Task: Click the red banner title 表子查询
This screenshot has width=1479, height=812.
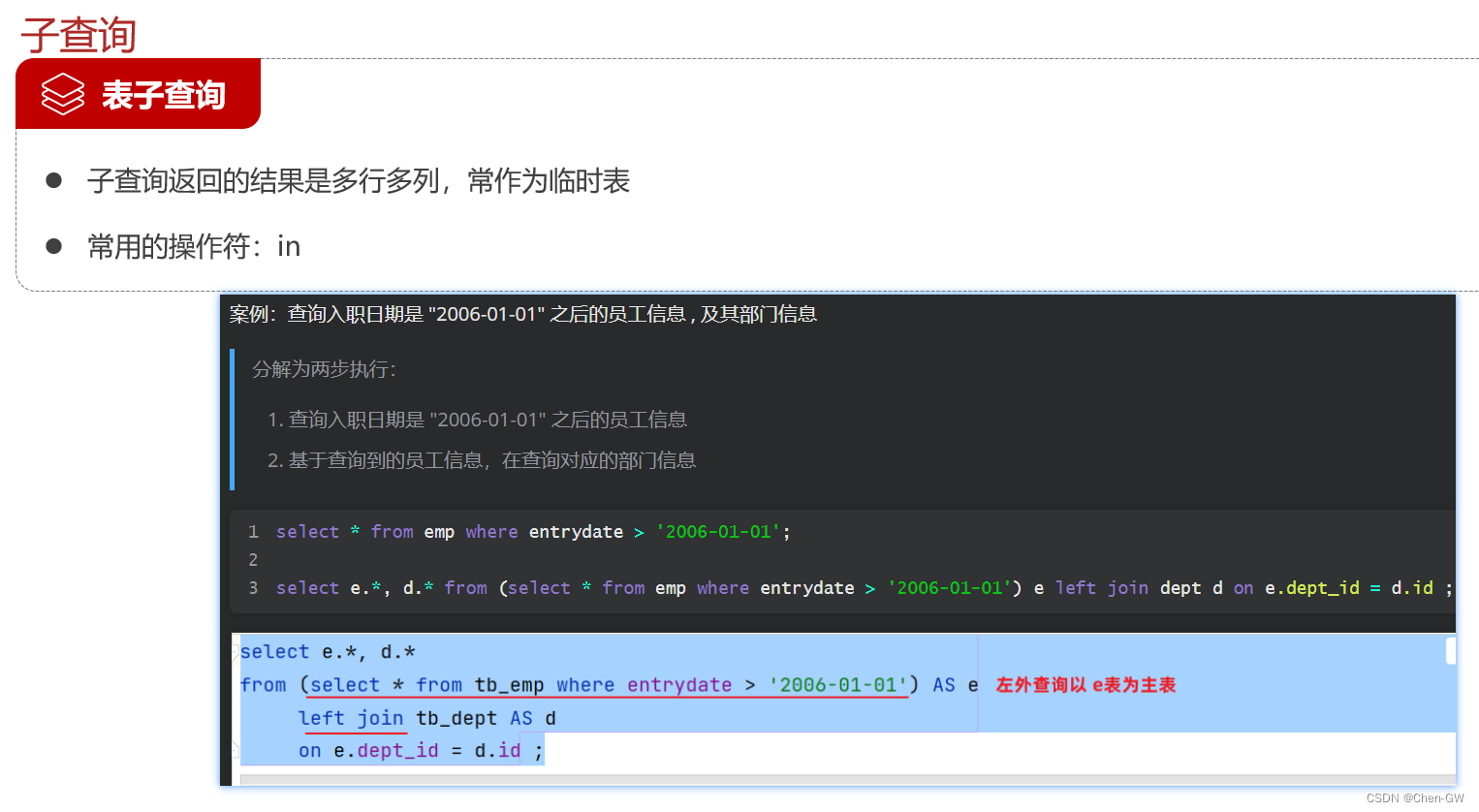Action: (x=164, y=95)
